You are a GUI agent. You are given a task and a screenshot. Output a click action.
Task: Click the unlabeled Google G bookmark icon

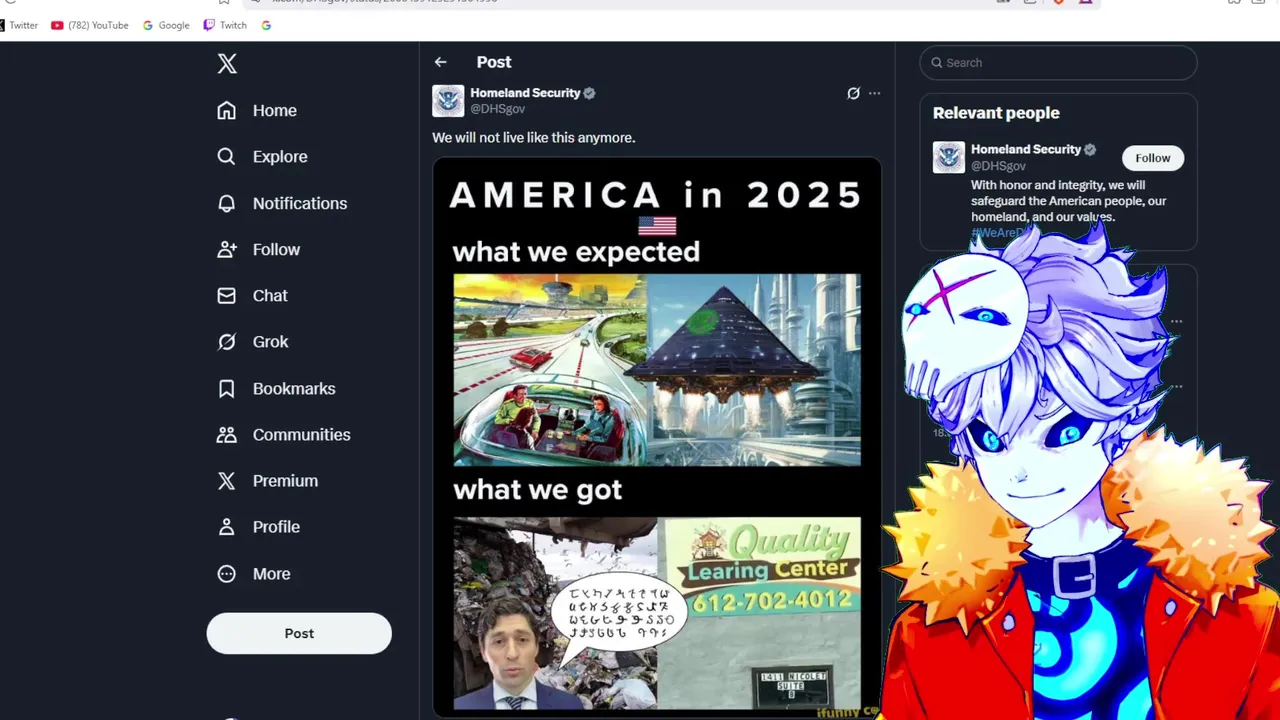(x=266, y=25)
